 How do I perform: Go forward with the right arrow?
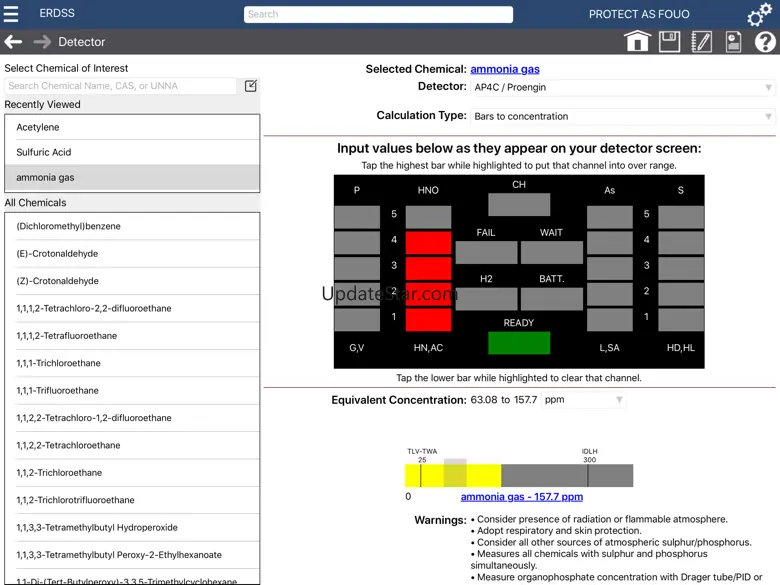(x=42, y=42)
